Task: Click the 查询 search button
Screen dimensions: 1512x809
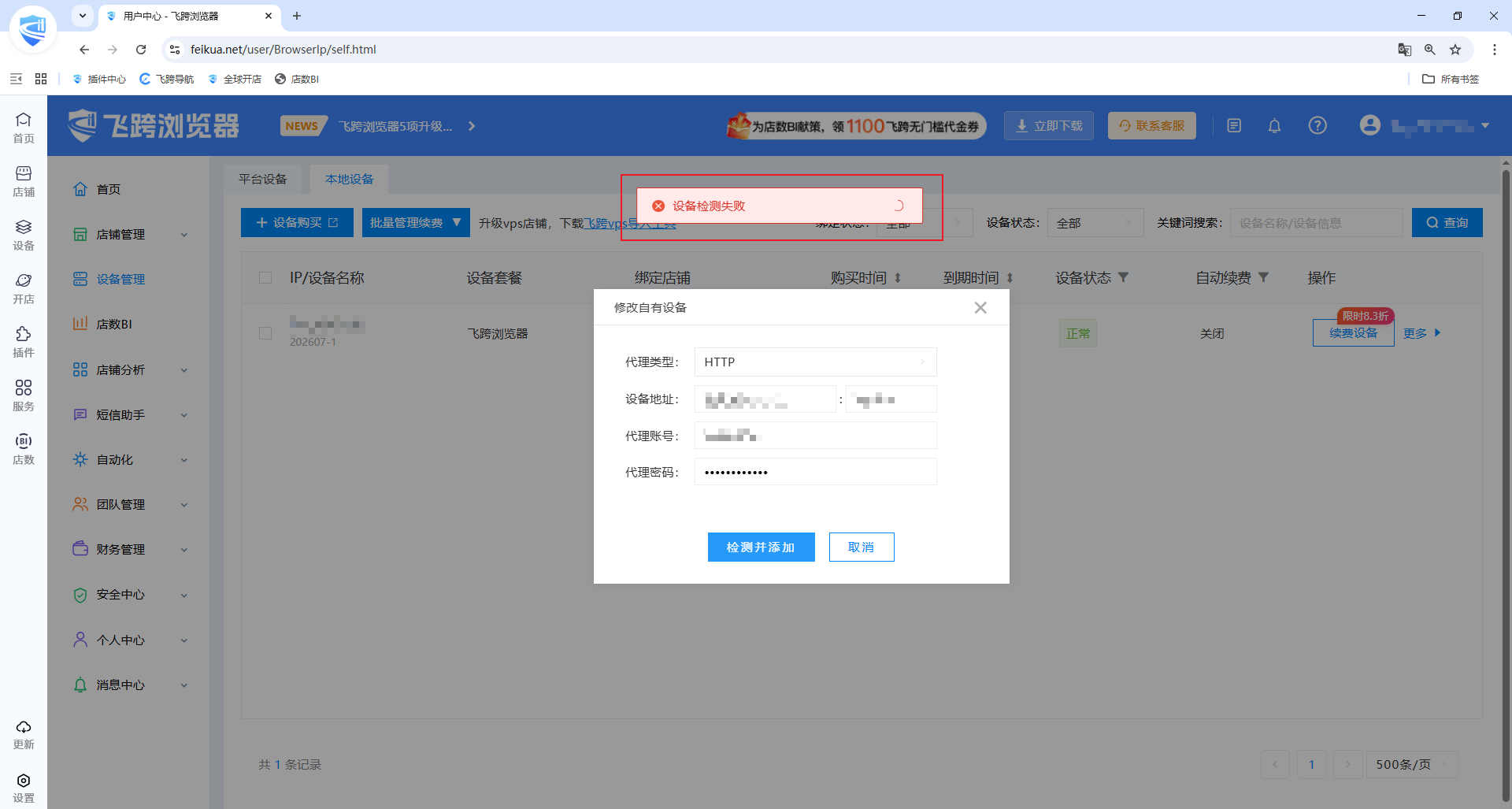Action: point(1447,223)
